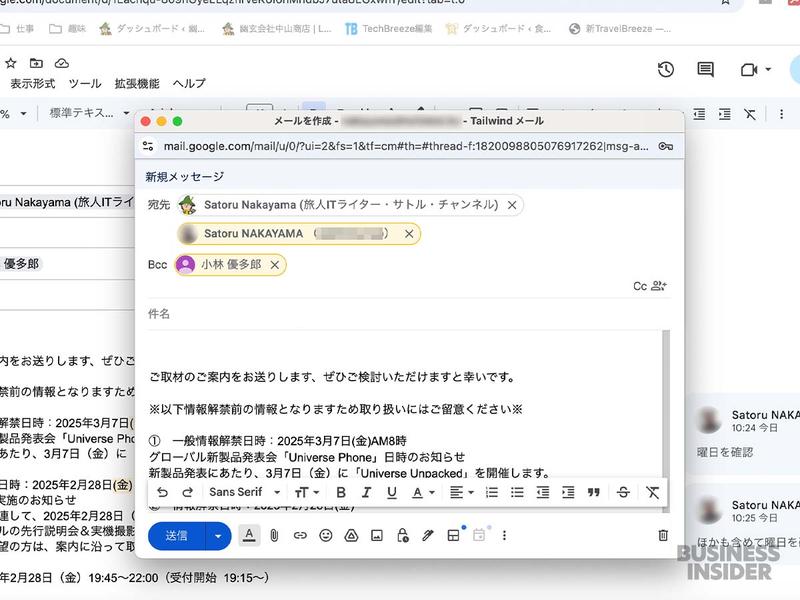Open the send options dropdown arrow
The height and width of the screenshot is (600, 800).
click(x=218, y=536)
